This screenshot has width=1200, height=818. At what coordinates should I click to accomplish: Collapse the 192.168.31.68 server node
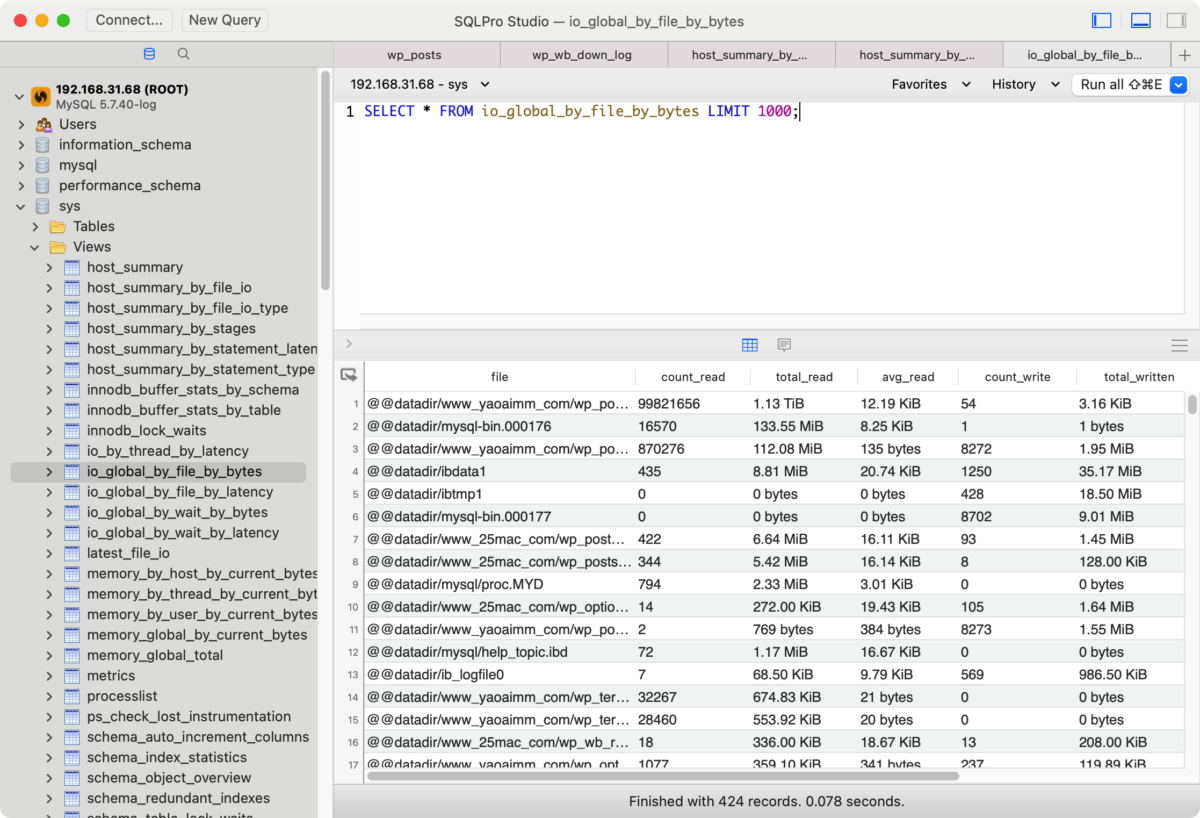[x=19, y=97]
